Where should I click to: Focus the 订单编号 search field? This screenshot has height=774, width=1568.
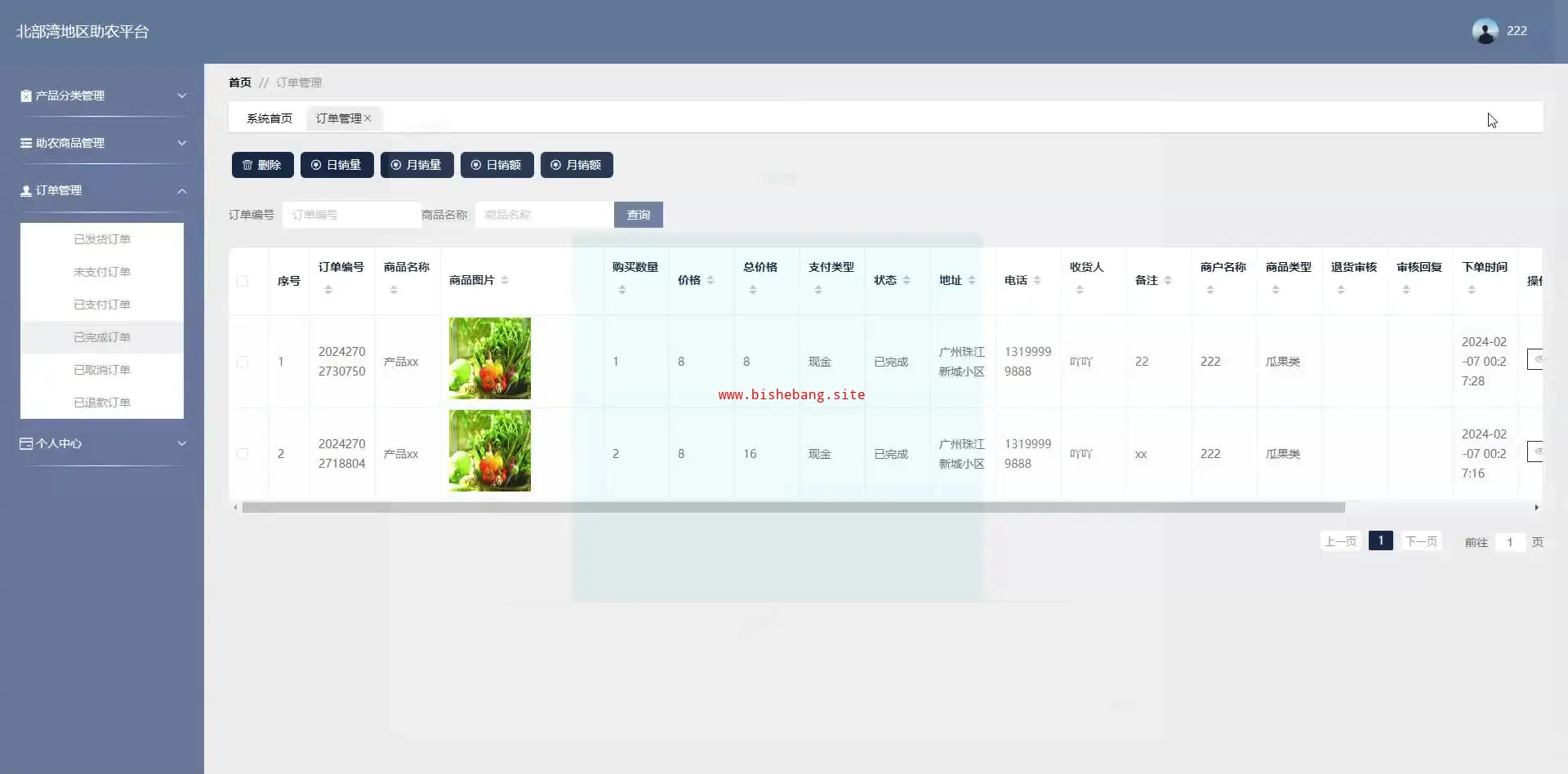click(352, 215)
